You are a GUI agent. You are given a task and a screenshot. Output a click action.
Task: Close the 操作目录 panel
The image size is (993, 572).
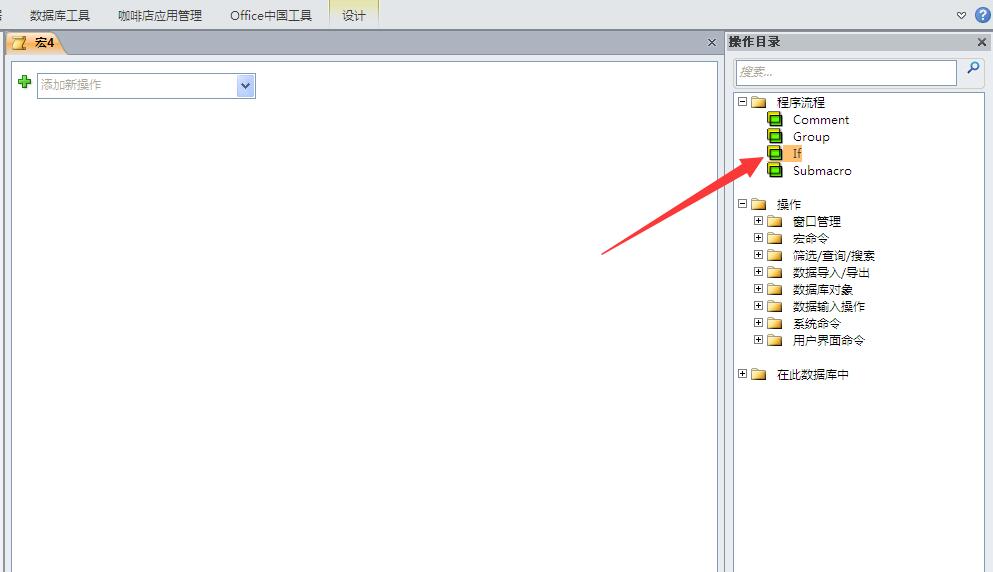pyautogui.click(x=982, y=42)
